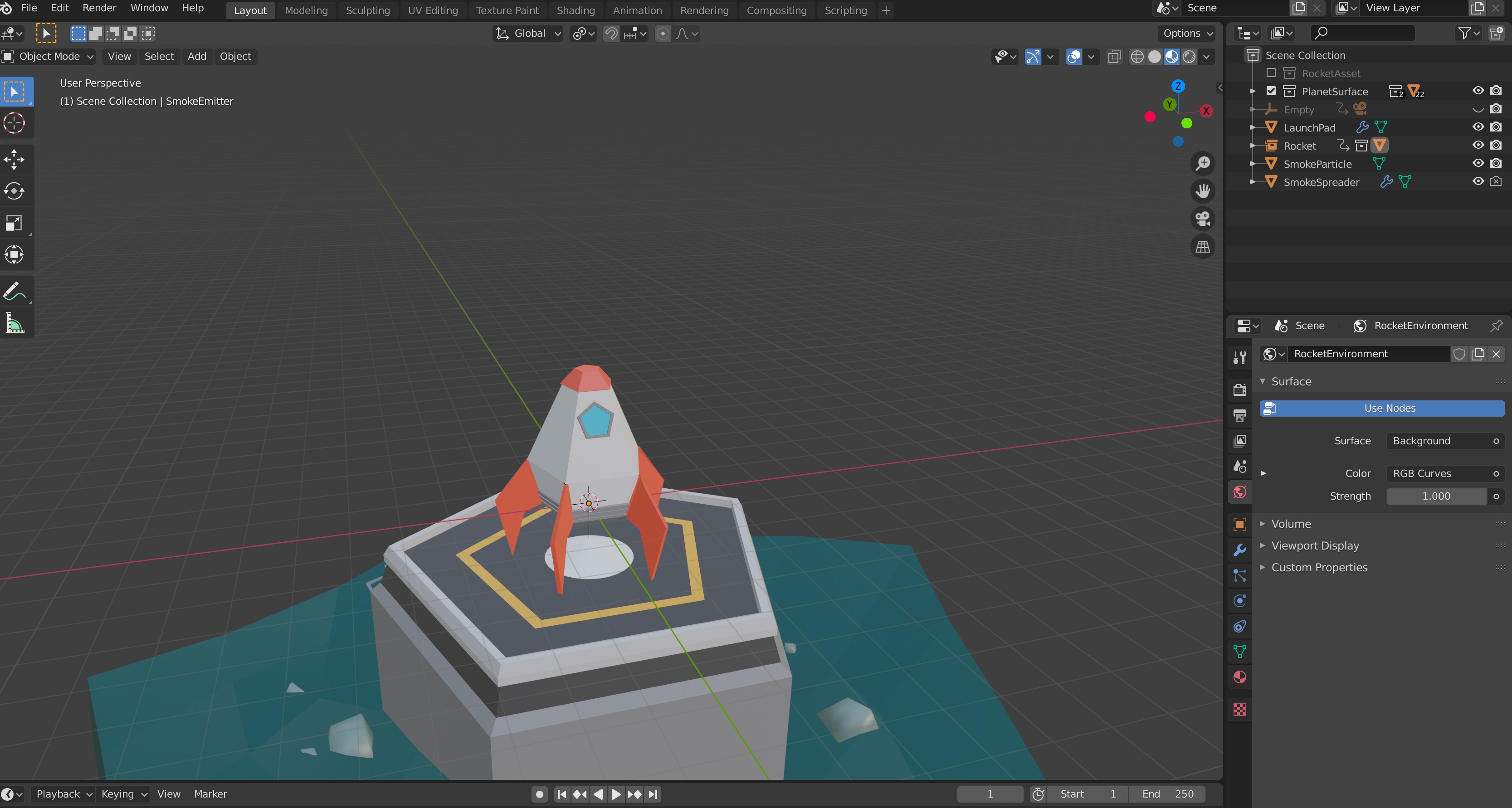Image resolution: width=1512 pixels, height=808 pixels.
Task: Click the camera view icon in the navigation gizmo
Action: pos(1202,218)
